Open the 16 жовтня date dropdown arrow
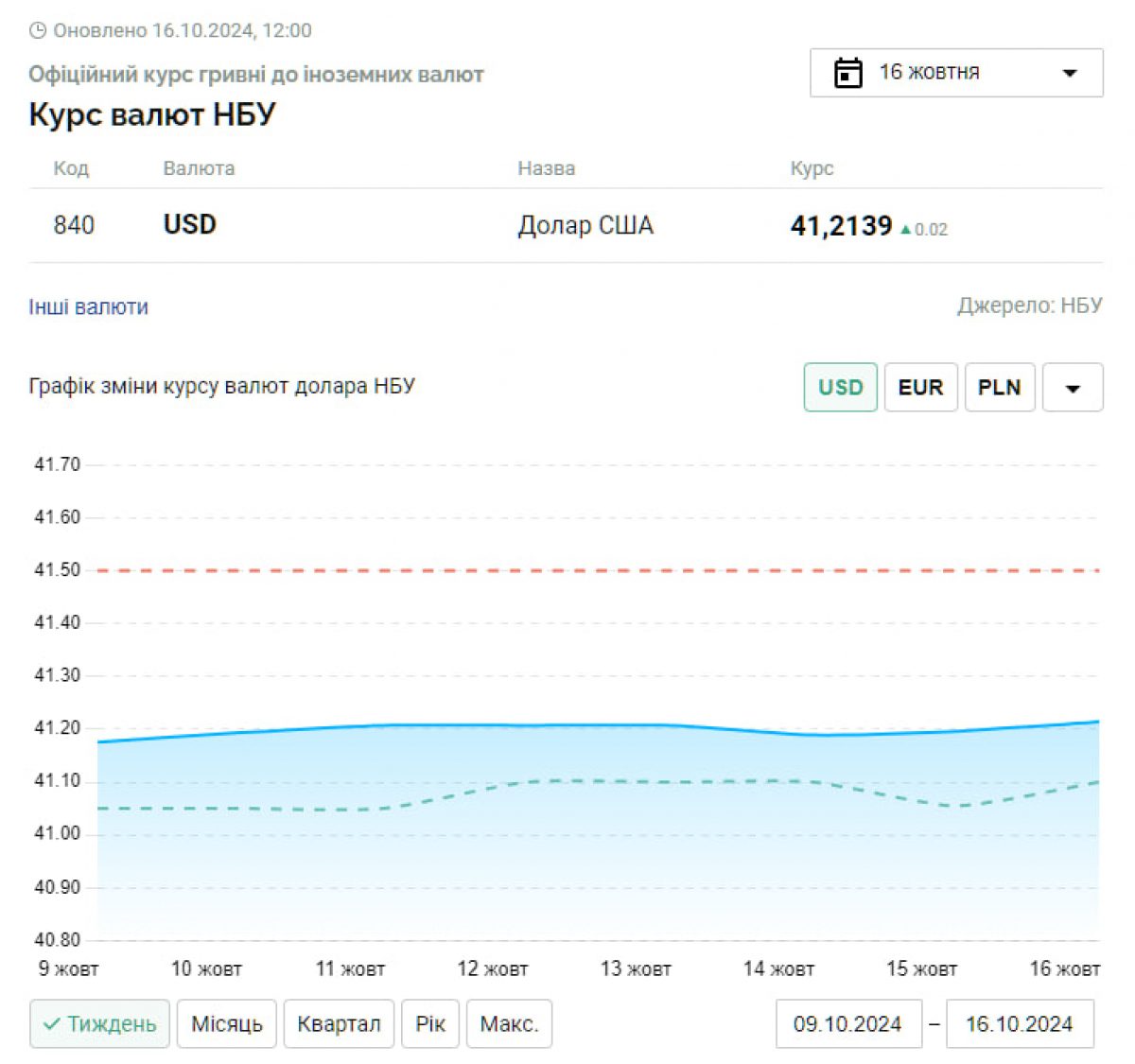This screenshot has height=1064, width=1135. click(x=1070, y=73)
